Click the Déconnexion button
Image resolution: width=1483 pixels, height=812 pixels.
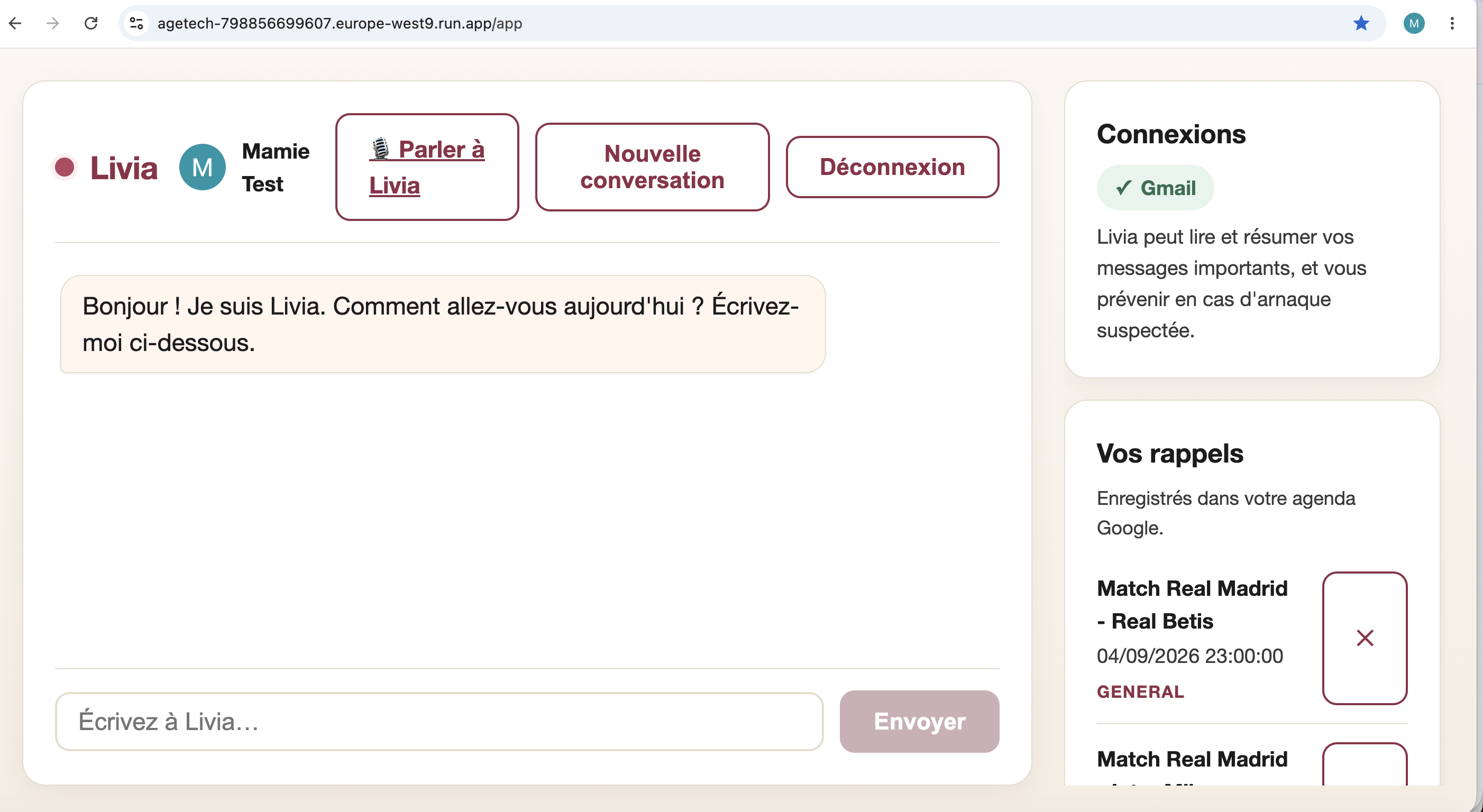(892, 167)
